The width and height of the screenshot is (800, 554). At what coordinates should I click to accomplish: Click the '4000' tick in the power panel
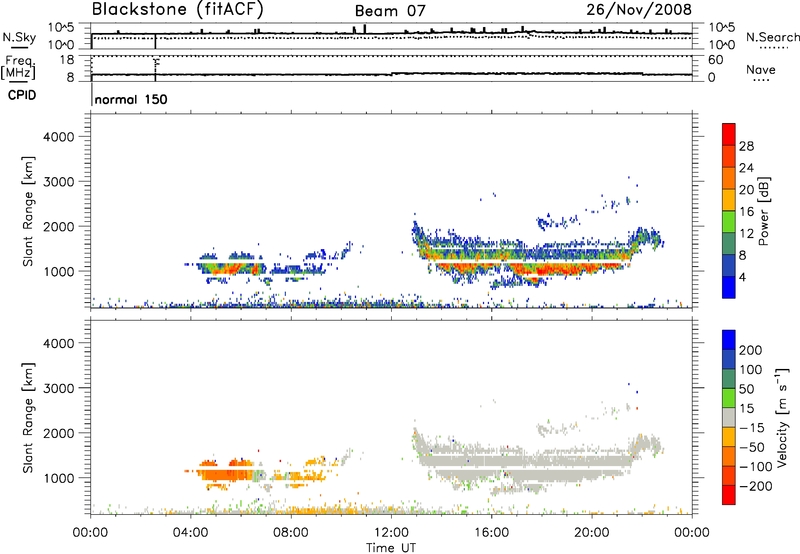click(x=59, y=137)
